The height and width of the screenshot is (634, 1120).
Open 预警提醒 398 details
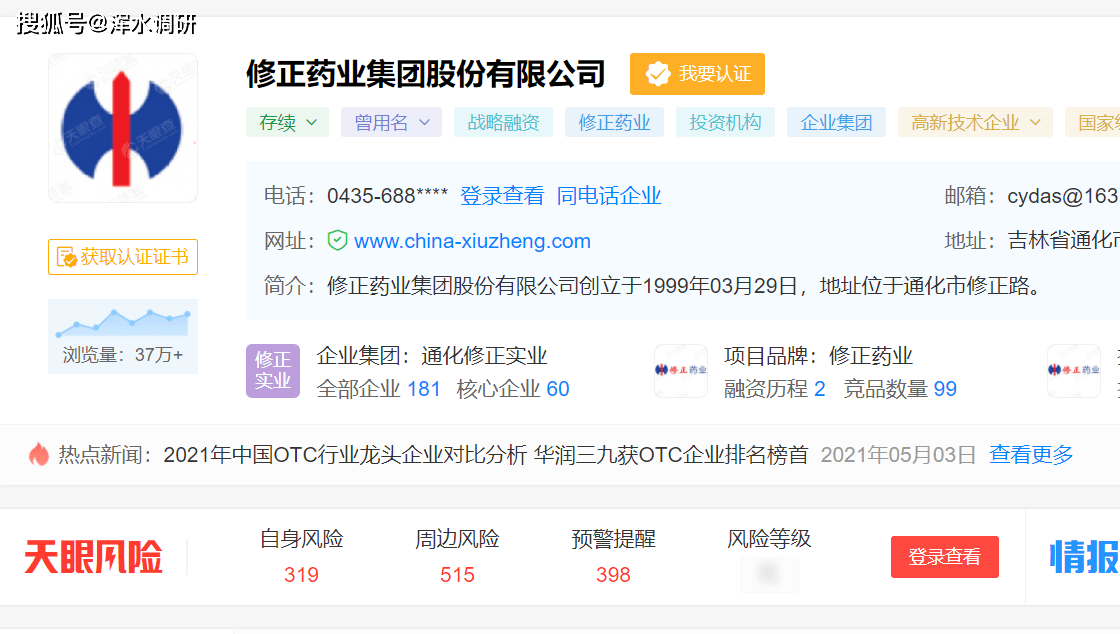[x=613, y=556]
